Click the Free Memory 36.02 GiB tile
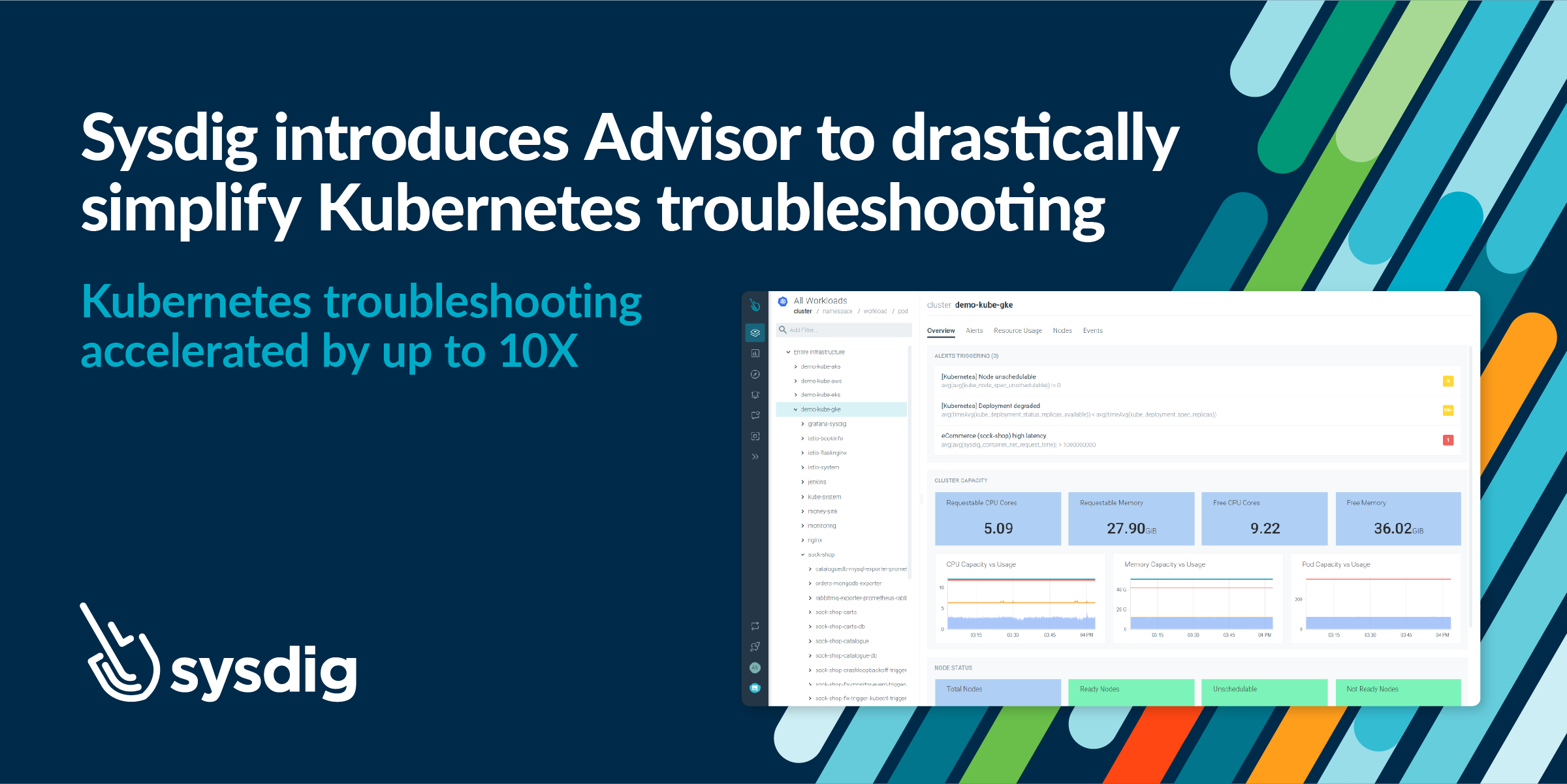Viewport: 1567px width, 784px height. point(1398,519)
